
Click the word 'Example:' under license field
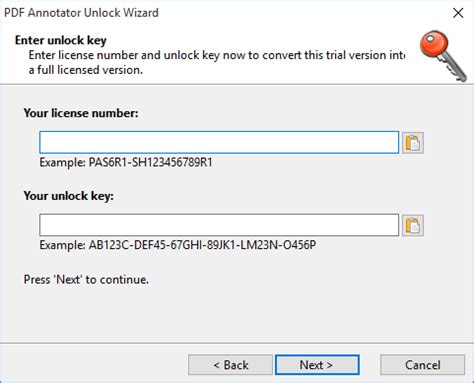click(x=62, y=163)
